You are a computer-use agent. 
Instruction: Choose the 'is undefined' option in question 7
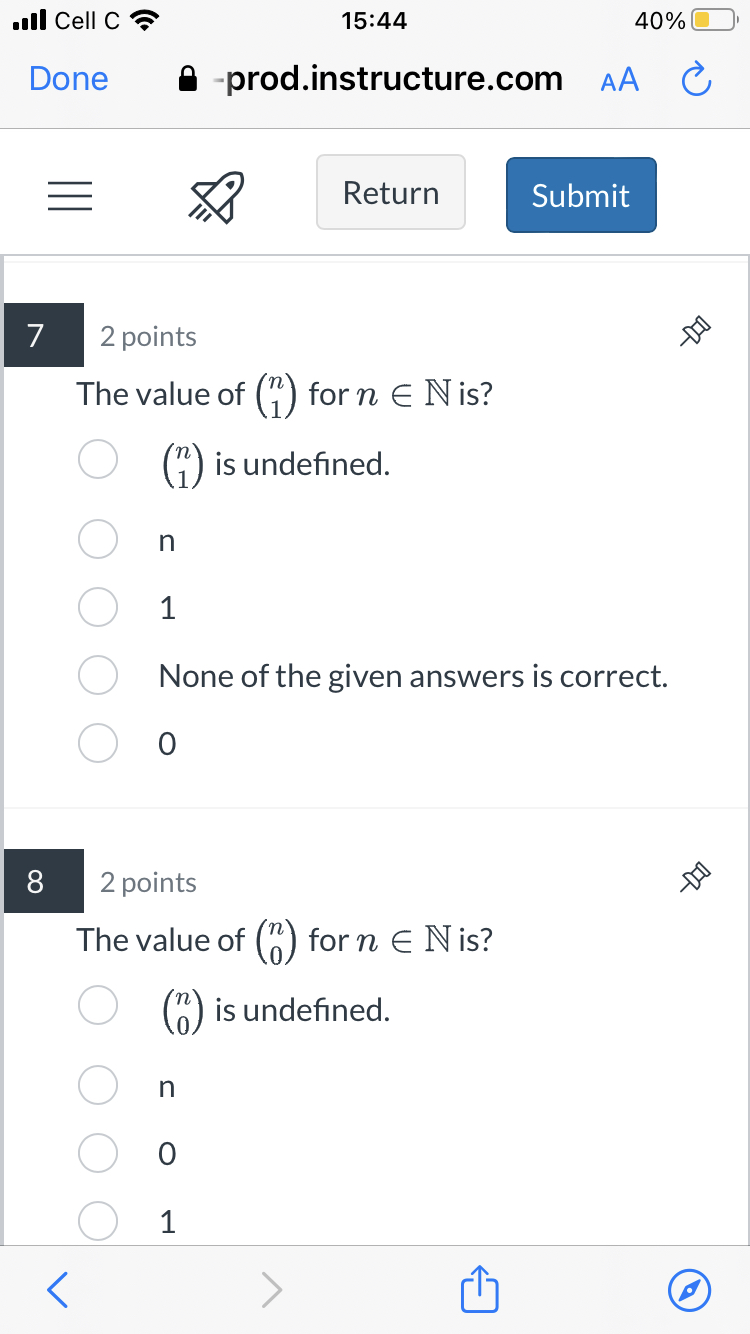pyautogui.click(x=97, y=459)
